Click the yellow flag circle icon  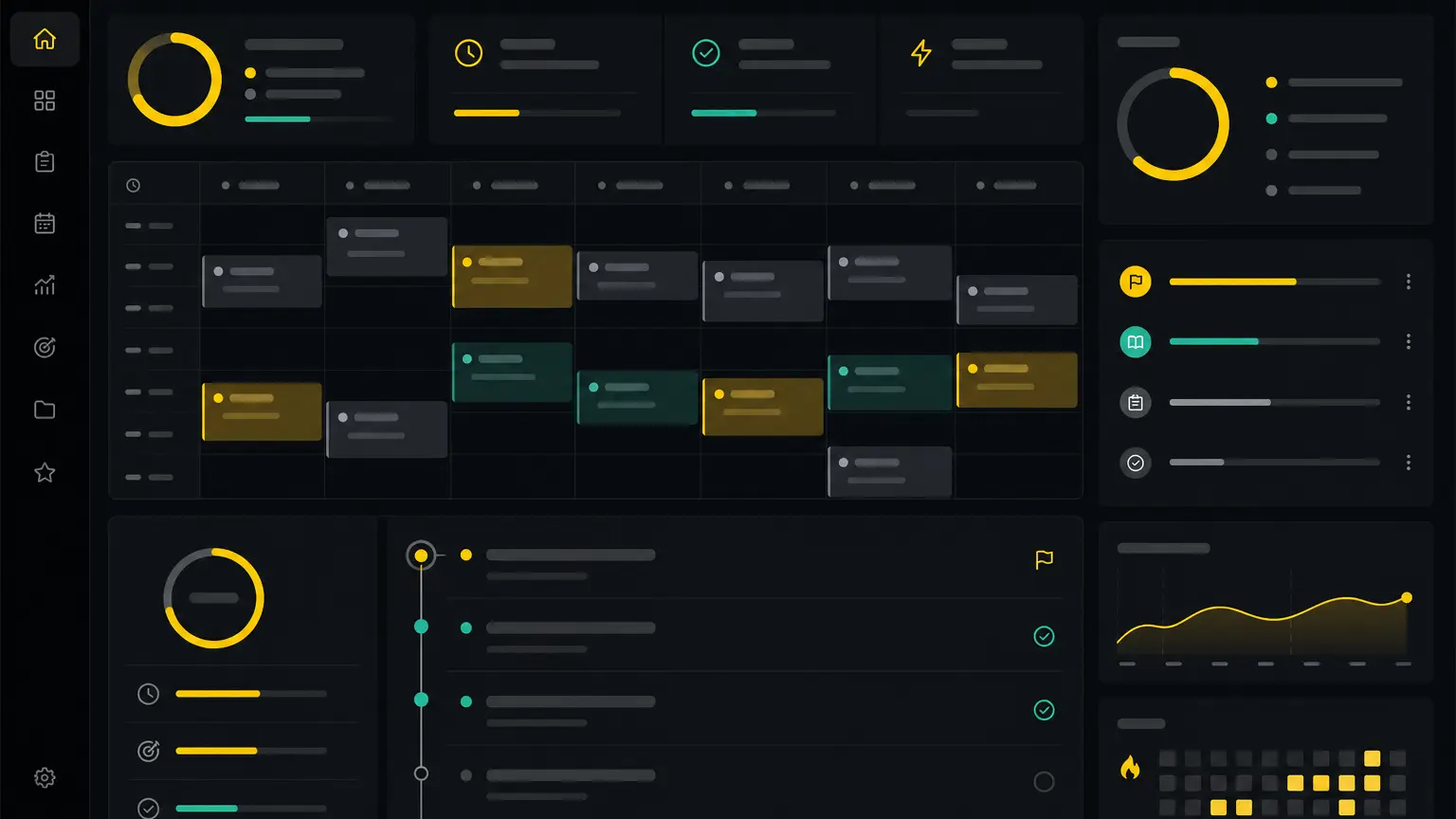point(1136,282)
